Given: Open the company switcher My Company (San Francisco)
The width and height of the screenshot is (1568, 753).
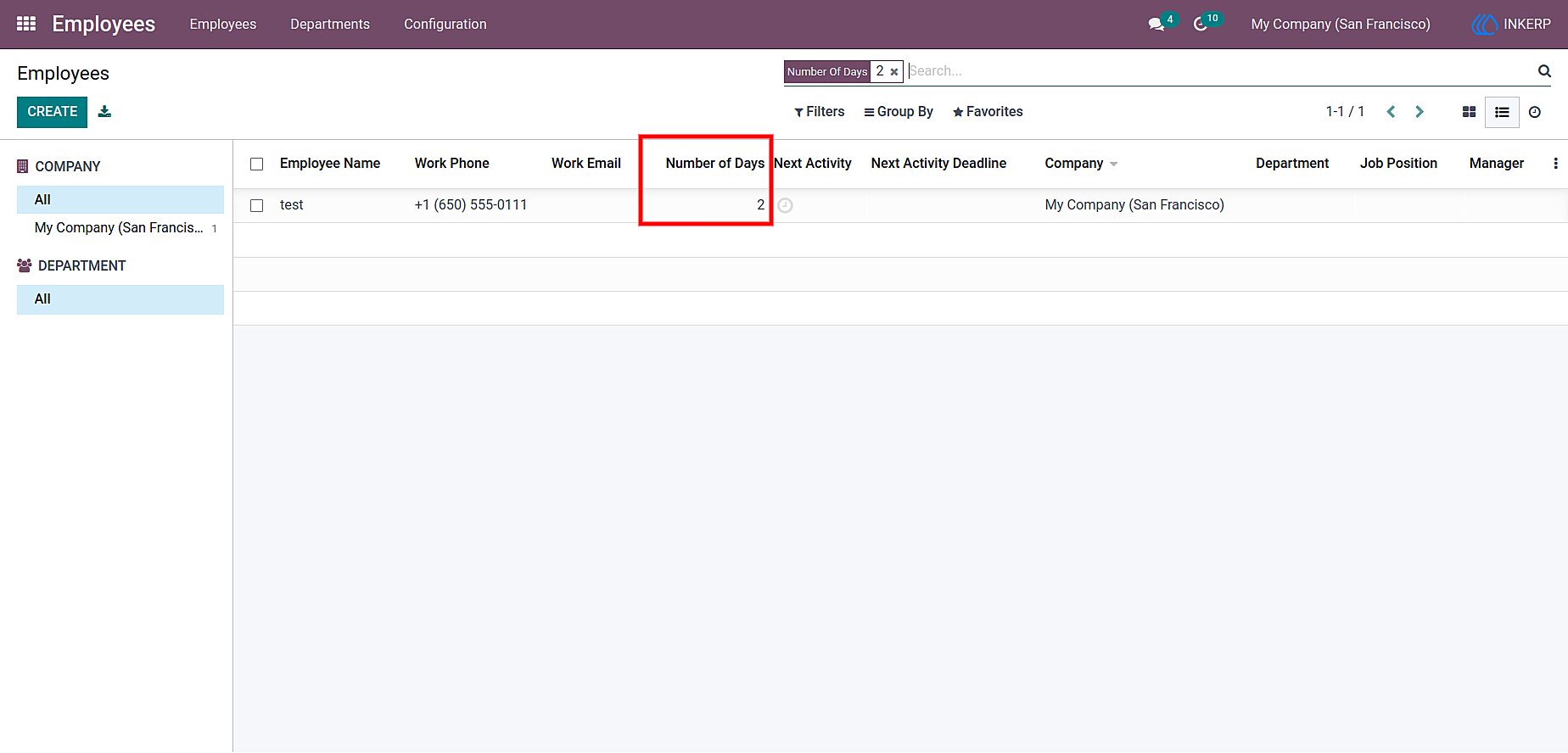Looking at the screenshot, I should 1341,24.
